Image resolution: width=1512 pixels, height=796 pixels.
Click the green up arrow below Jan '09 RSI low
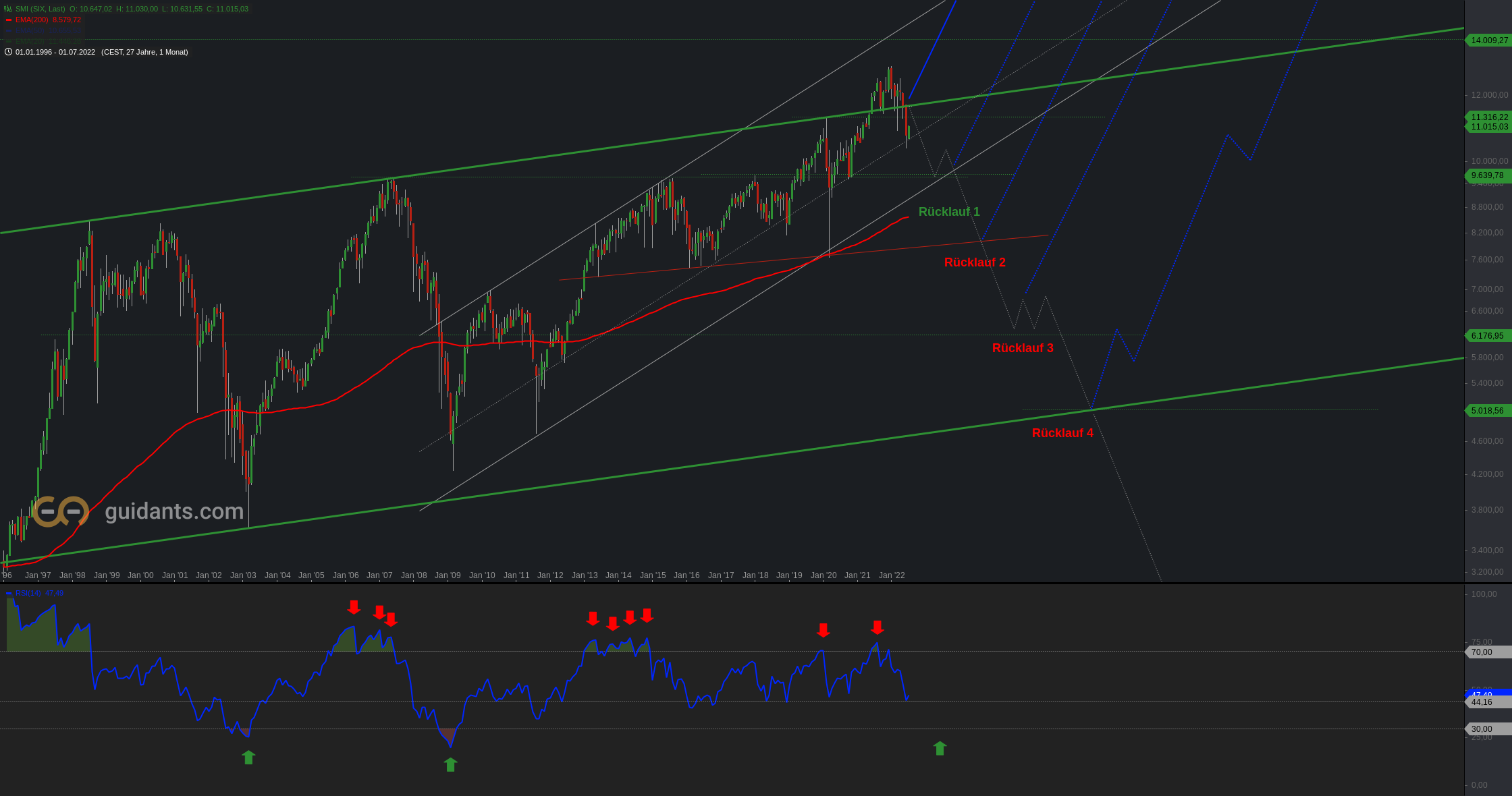point(450,764)
